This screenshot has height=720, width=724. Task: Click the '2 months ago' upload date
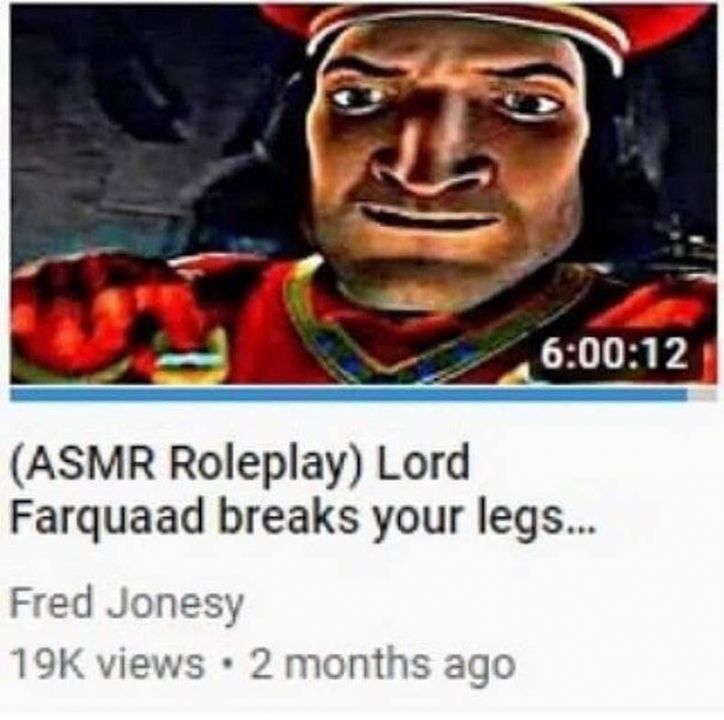[x=381, y=664]
